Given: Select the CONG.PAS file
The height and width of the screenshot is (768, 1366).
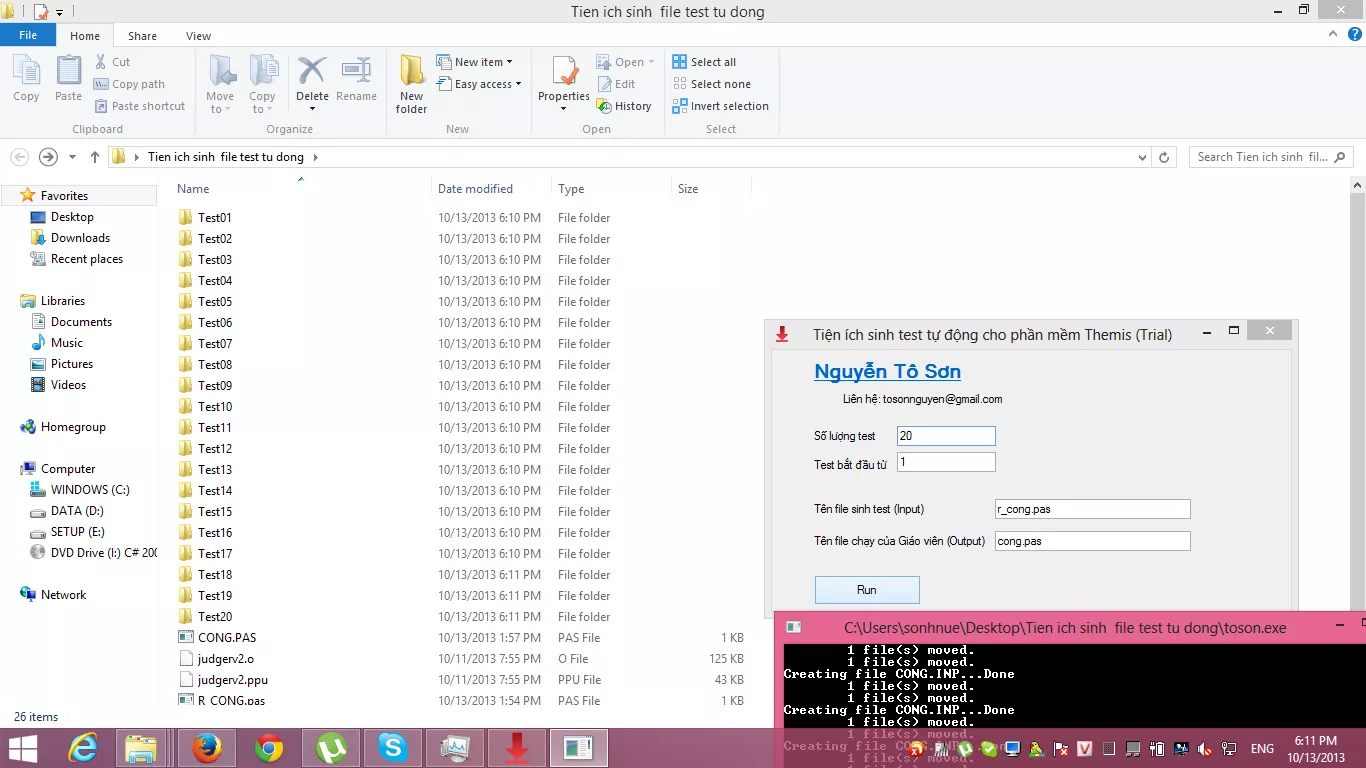Looking at the screenshot, I should tap(227, 638).
